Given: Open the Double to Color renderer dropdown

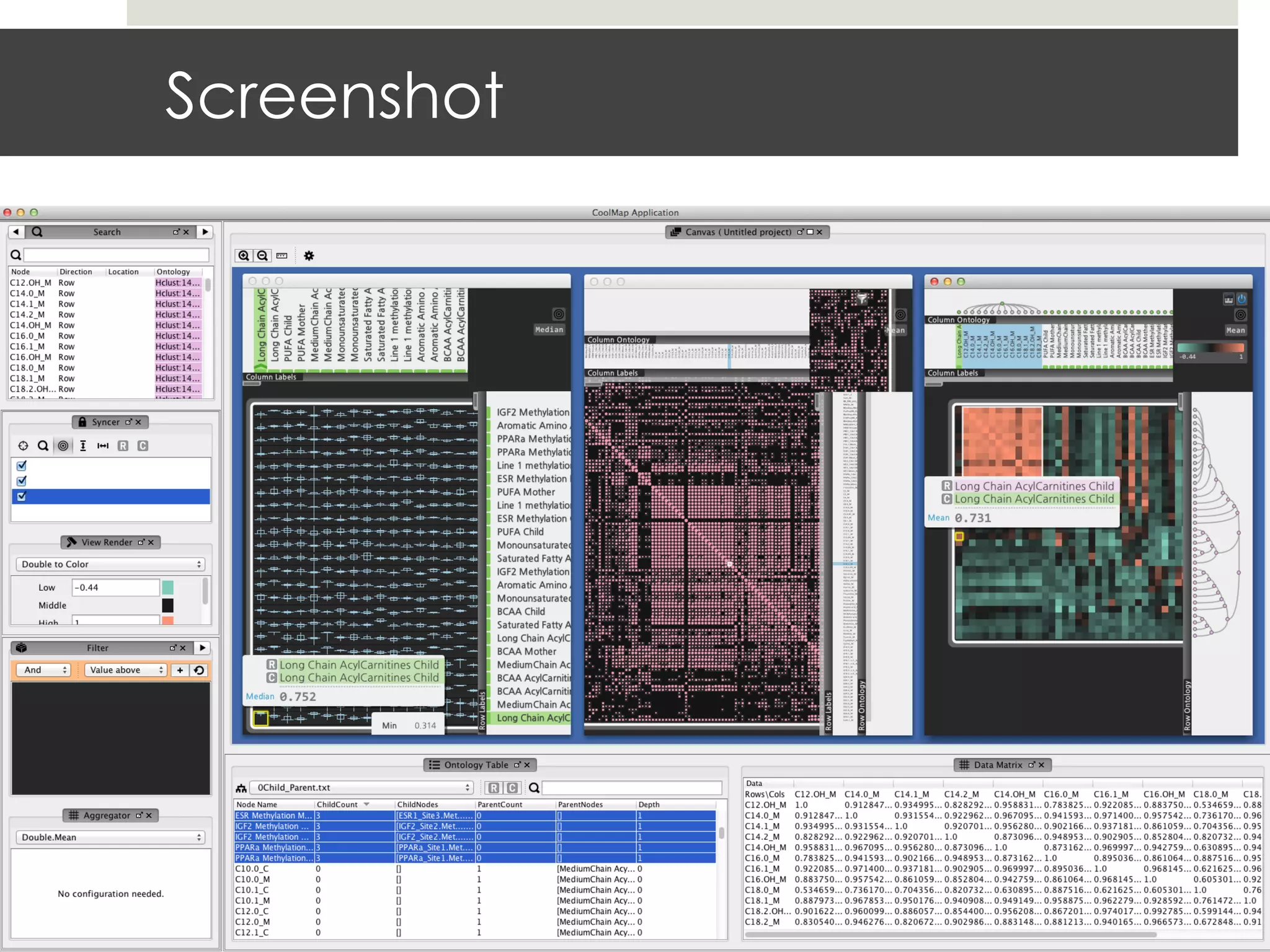Looking at the screenshot, I should pos(110,564).
